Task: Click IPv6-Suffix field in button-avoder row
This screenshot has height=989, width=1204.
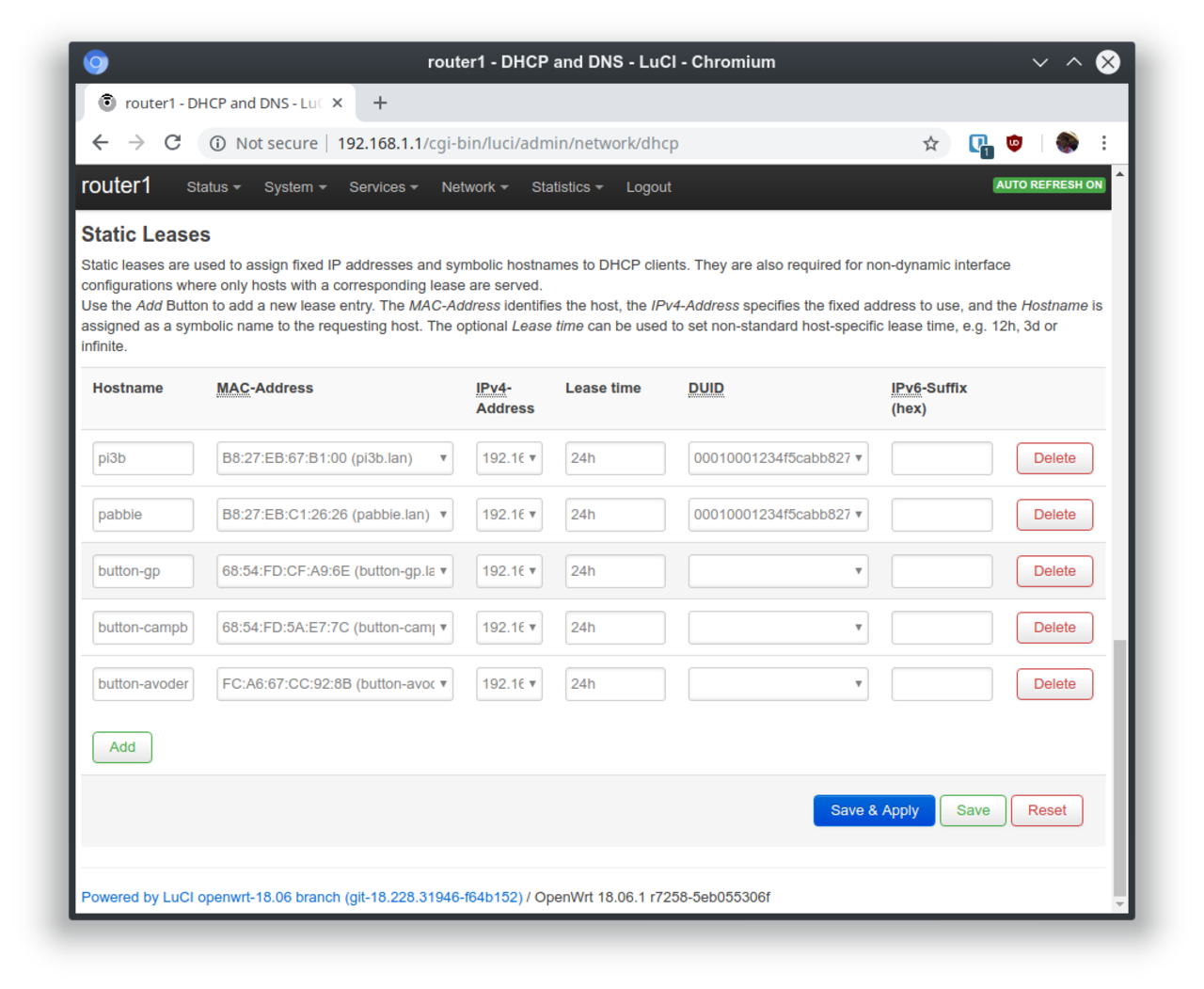Action: [942, 684]
